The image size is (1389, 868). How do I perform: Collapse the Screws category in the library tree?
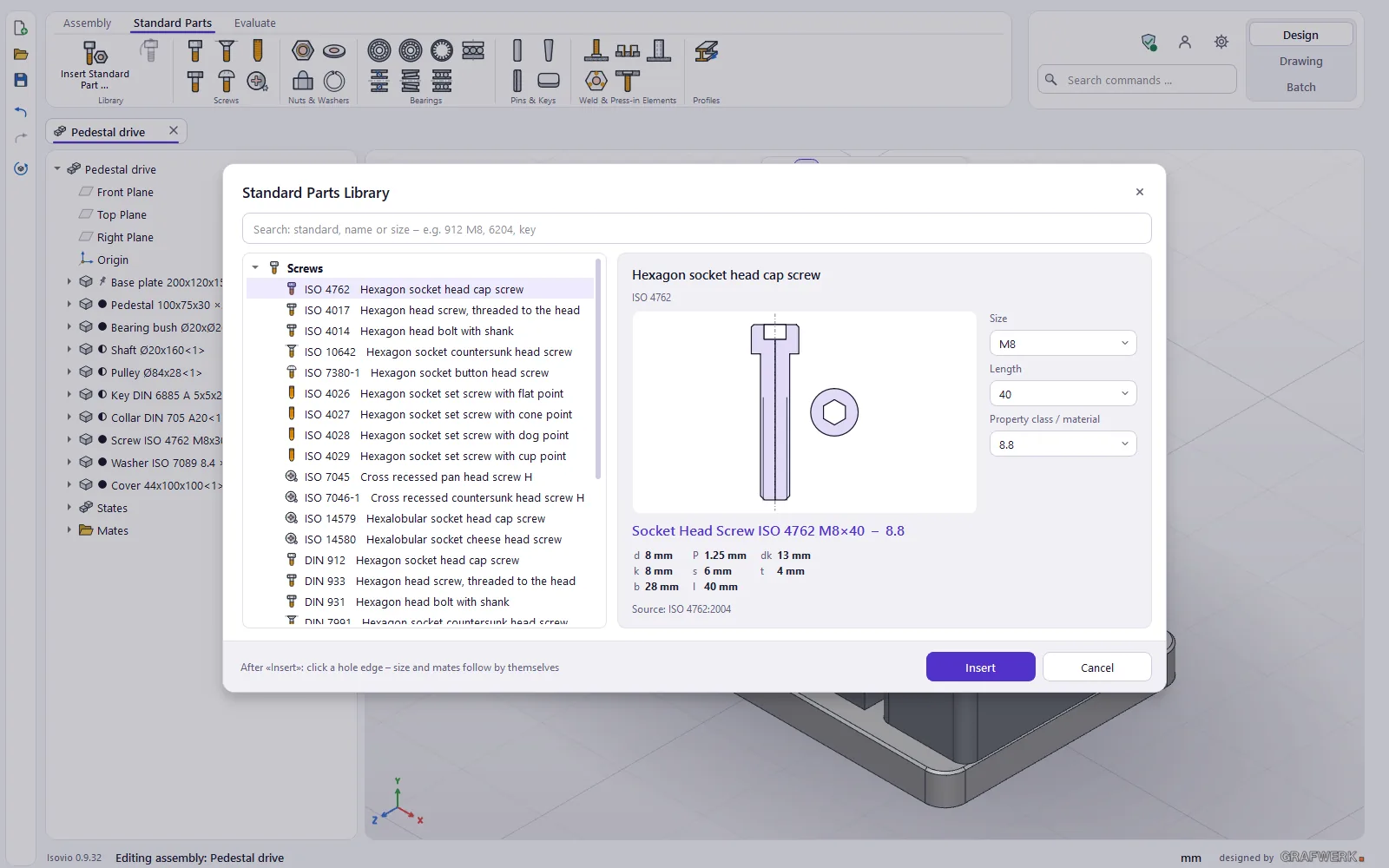(255, 268)
